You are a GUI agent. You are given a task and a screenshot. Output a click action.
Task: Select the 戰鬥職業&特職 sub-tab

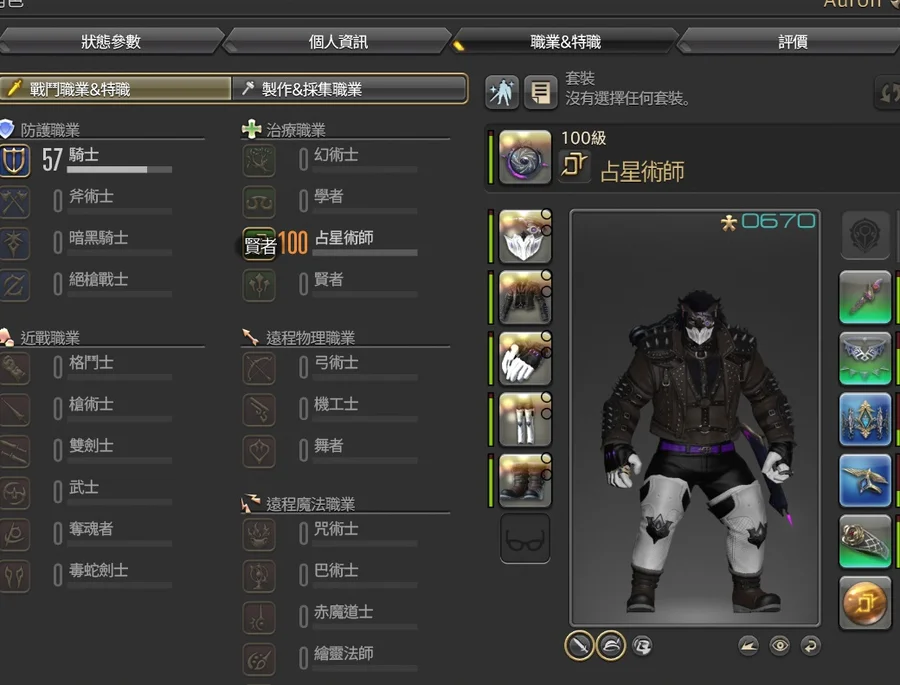coord(115,89)
